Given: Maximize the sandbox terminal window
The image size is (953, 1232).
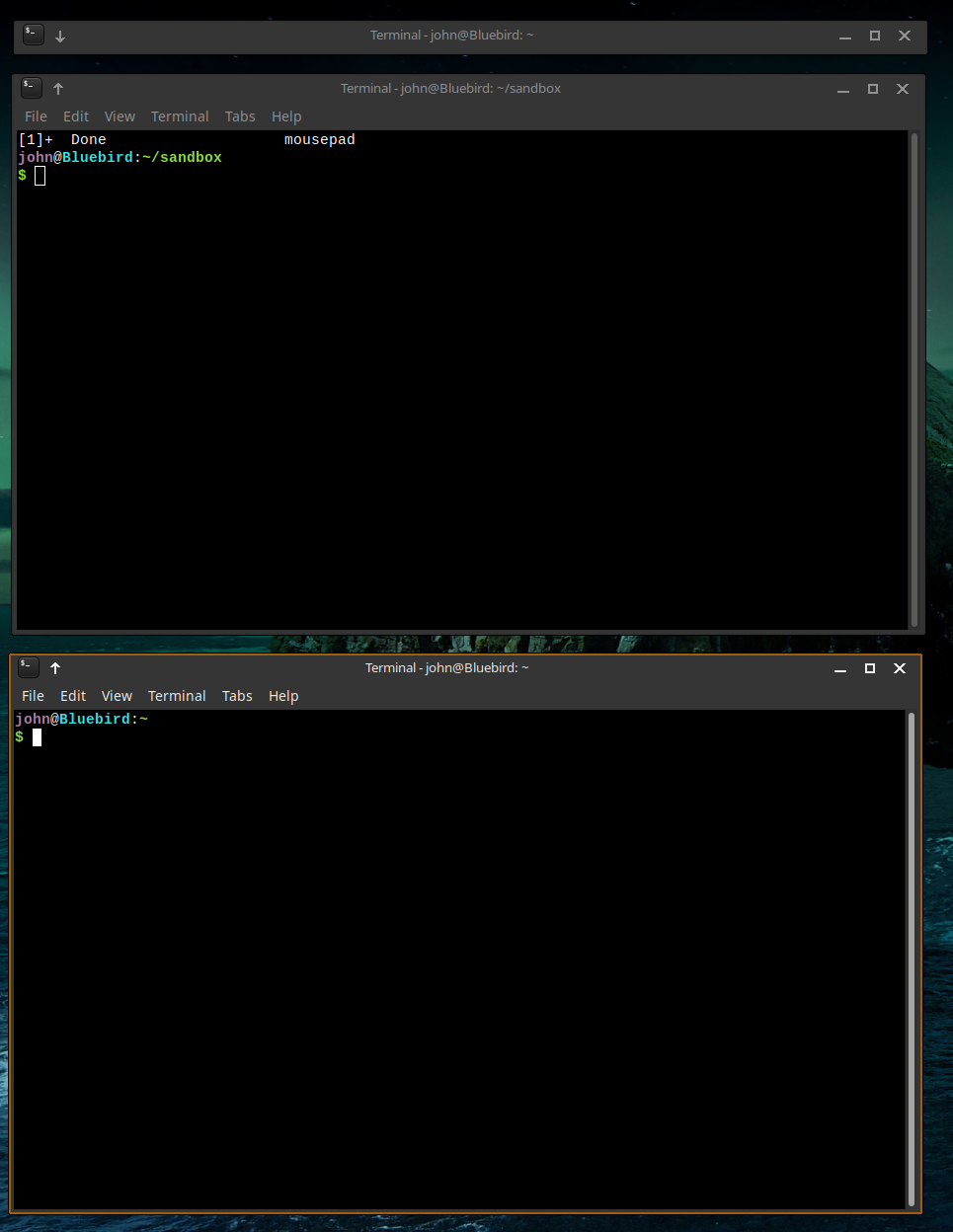Looking at the screenshot, I should point(873,89).
